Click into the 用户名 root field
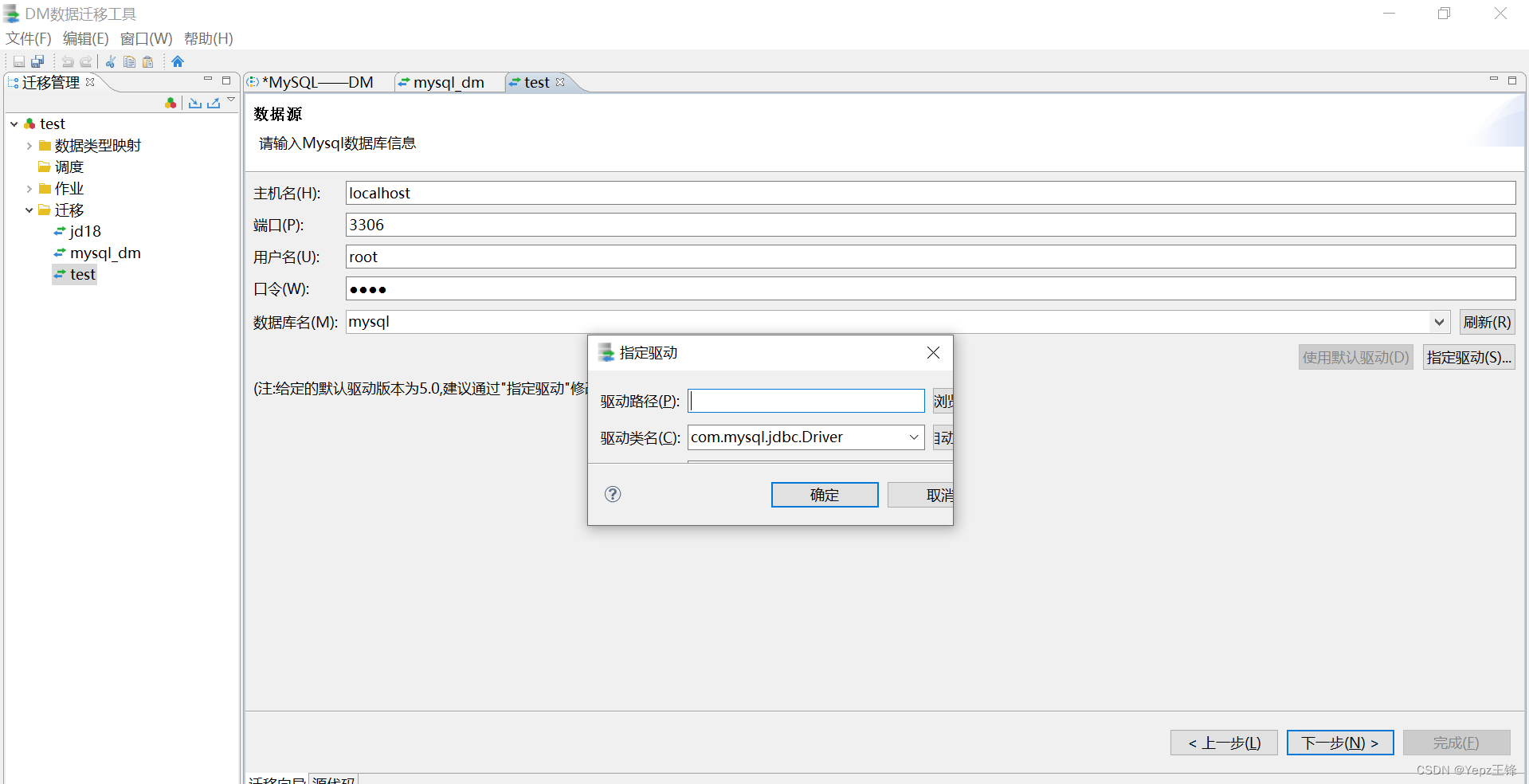This screenshot has height=784, width=1529. click(x=930, y=257)
